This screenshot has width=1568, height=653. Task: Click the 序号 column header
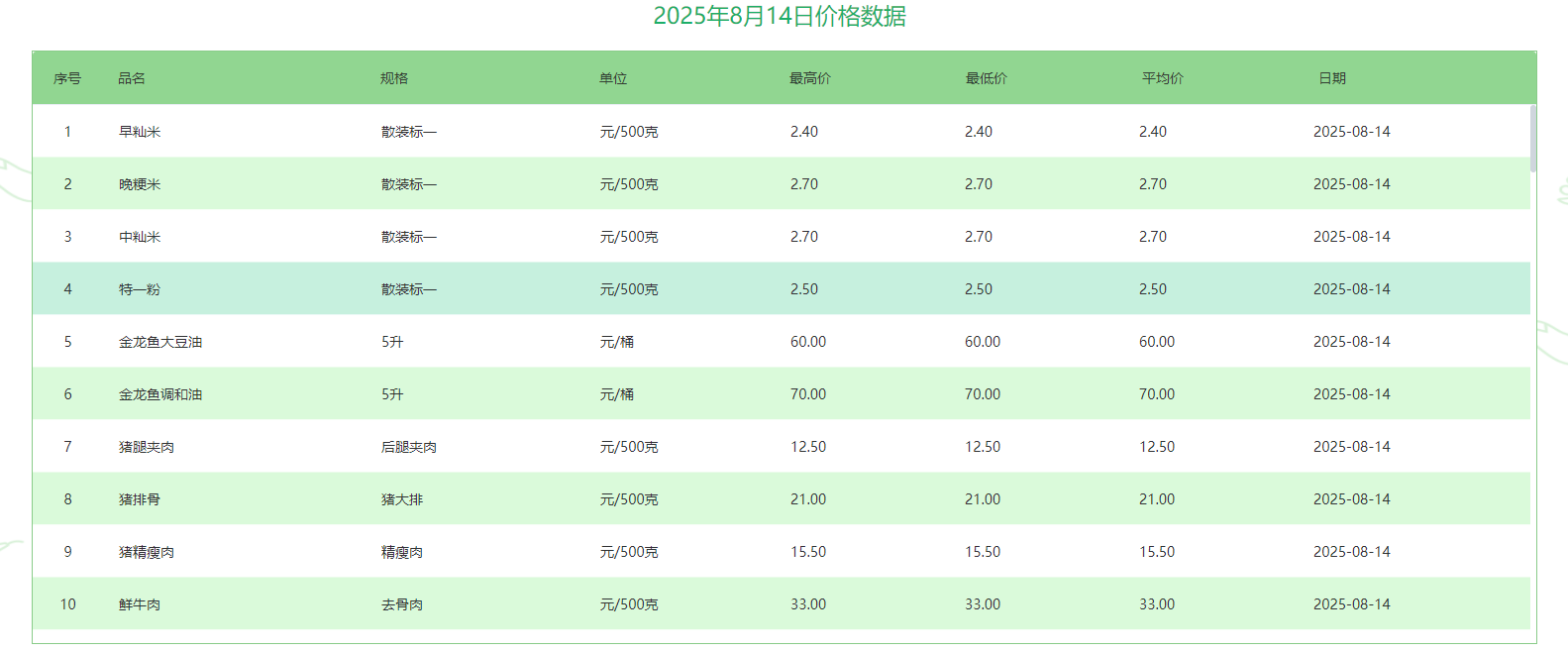(67, 78)
